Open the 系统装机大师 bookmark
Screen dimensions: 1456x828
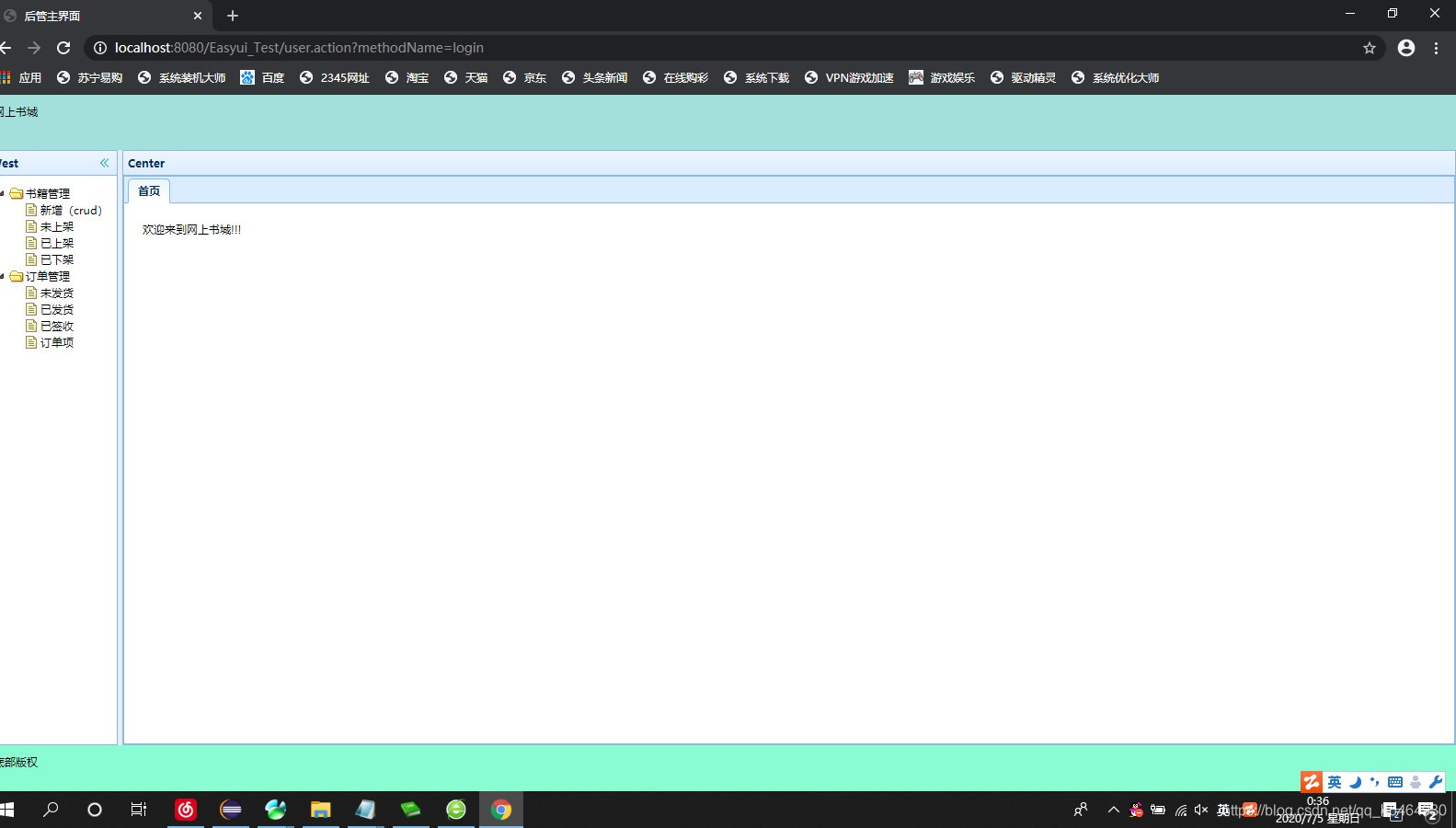[x=182, y=77]
